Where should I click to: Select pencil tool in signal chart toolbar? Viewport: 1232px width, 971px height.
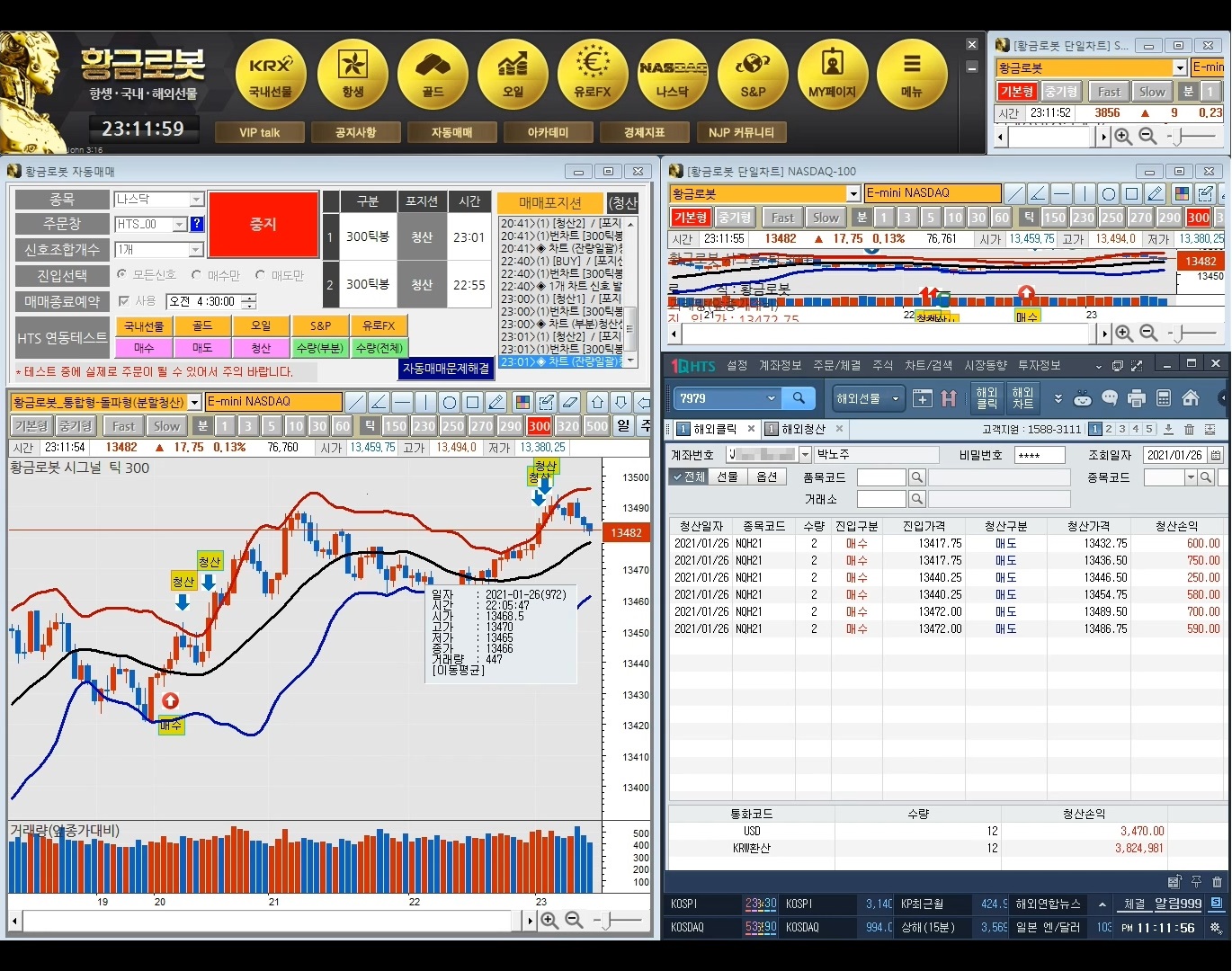click(496, 402)
